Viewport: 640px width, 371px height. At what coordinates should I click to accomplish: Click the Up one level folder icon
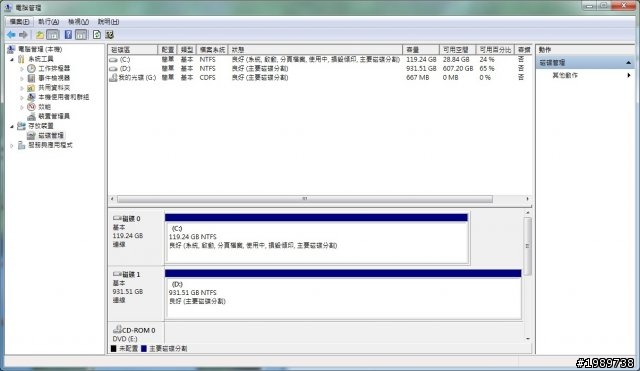click(x=40, y=35)
